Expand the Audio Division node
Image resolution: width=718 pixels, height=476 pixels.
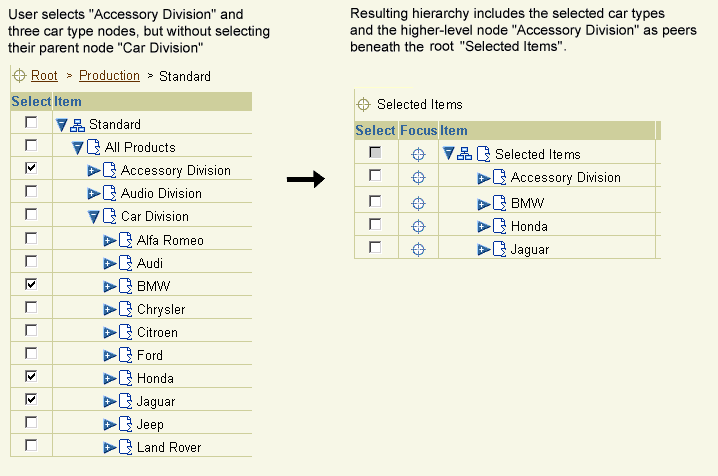(94, 194)
